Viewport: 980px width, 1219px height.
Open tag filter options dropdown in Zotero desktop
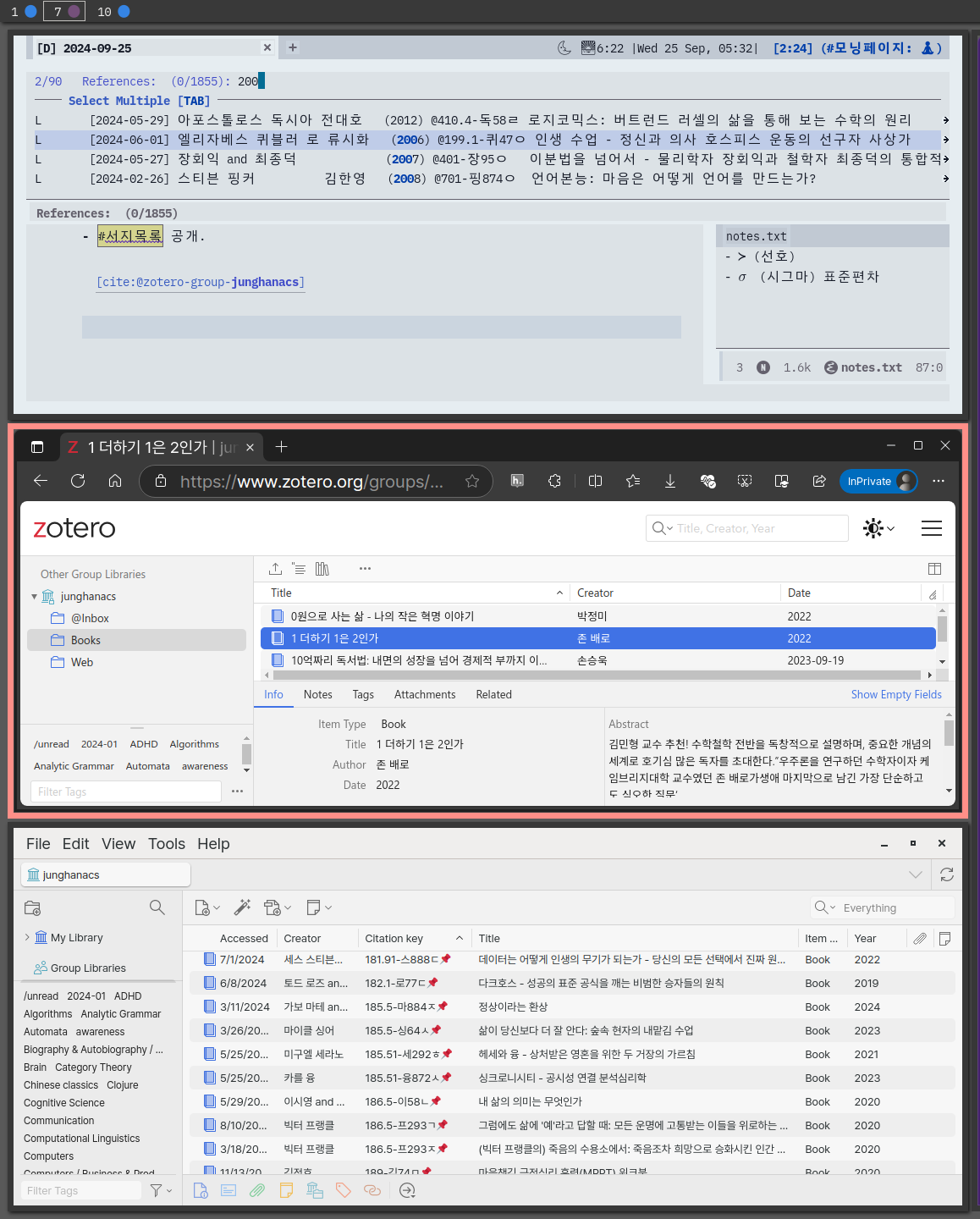(x=161, y=1190)
